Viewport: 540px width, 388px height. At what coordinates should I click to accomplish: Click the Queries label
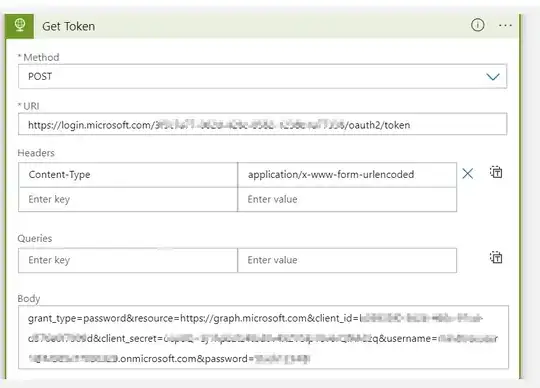coord(35,238)
